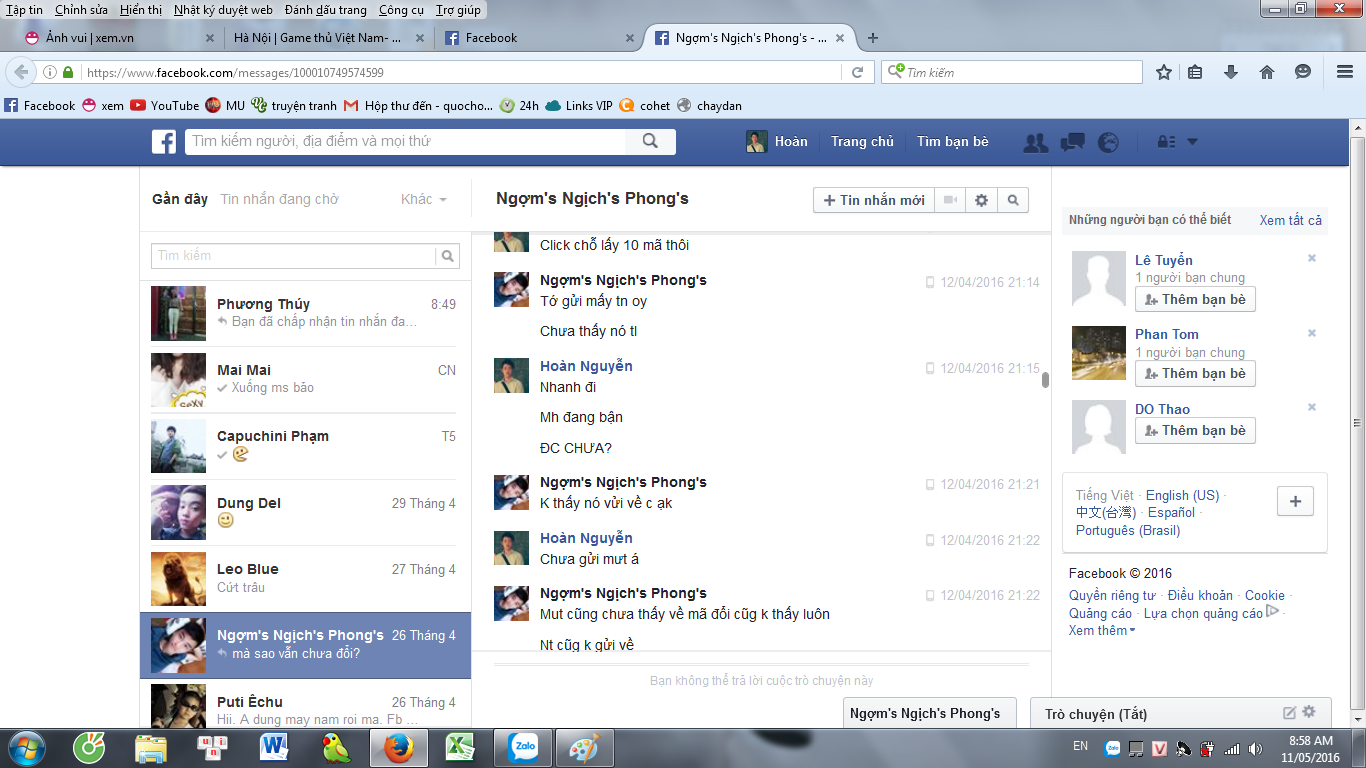Dismiss the DO Thao friend suggestion
This screenshot has height=768, width=1366.
pyautogui.click(x=1312, y=407)
